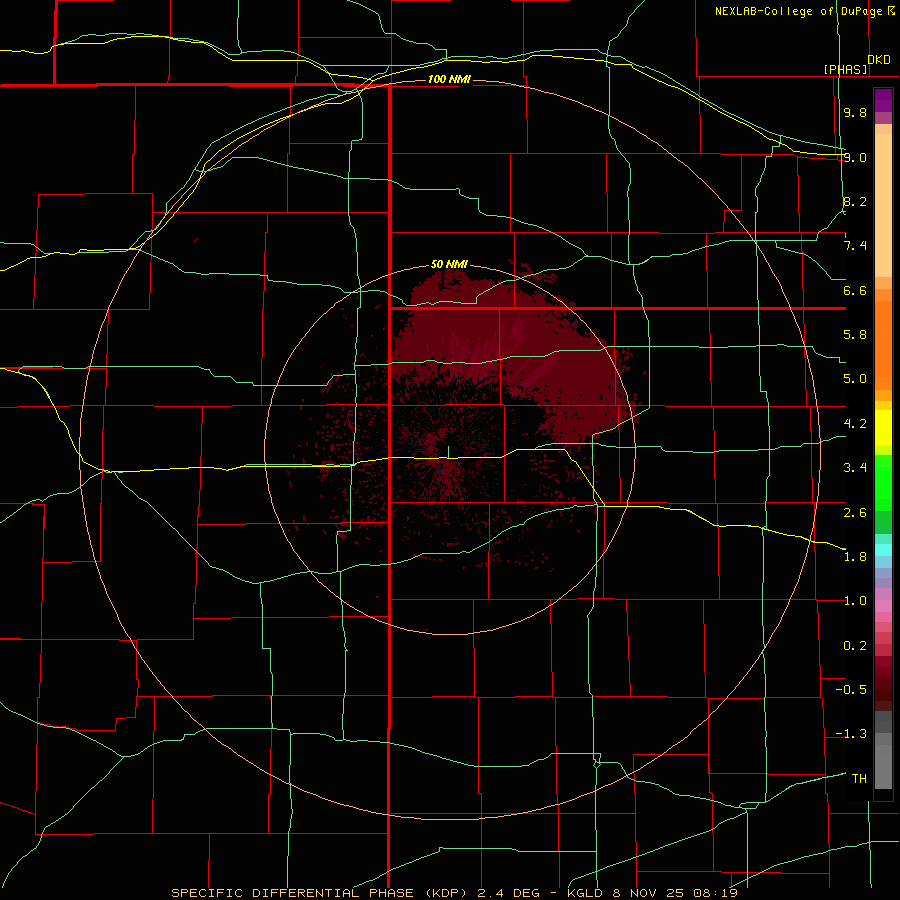The height and width of the screenshot is (900, 900).
Task: Select the 1.8 scale value
Action: pyautogui.click(x=855, y=557)
